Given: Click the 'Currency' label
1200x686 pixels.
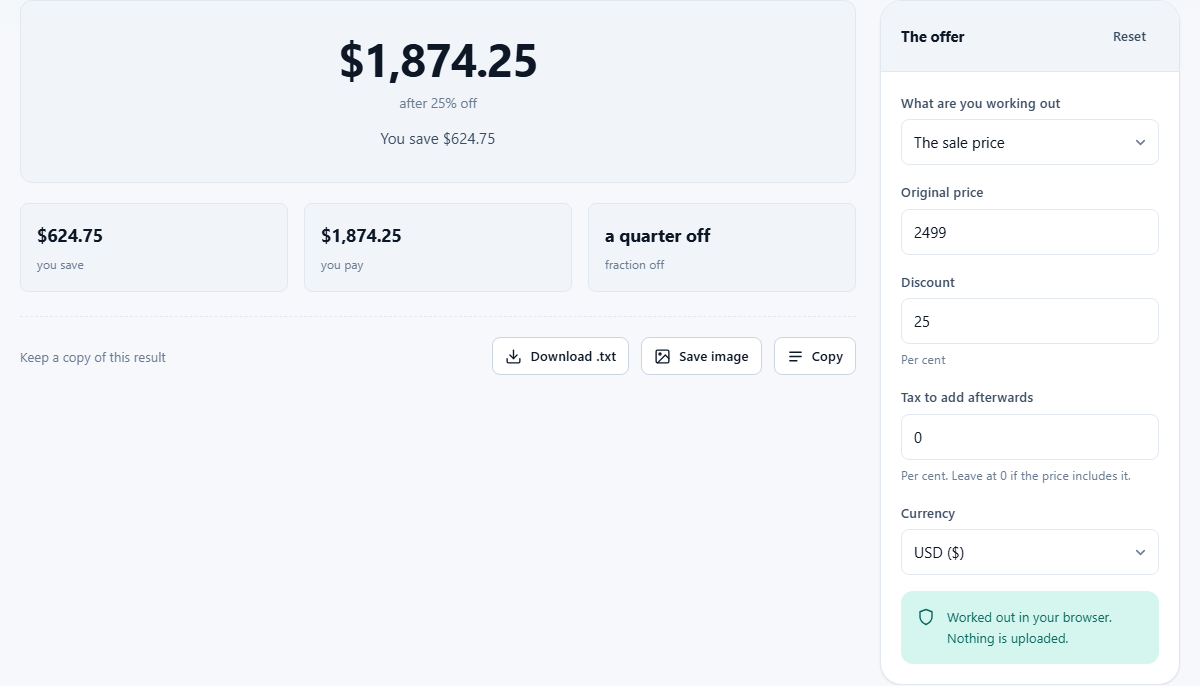Looking at the screenshot, I should [928, 514].
